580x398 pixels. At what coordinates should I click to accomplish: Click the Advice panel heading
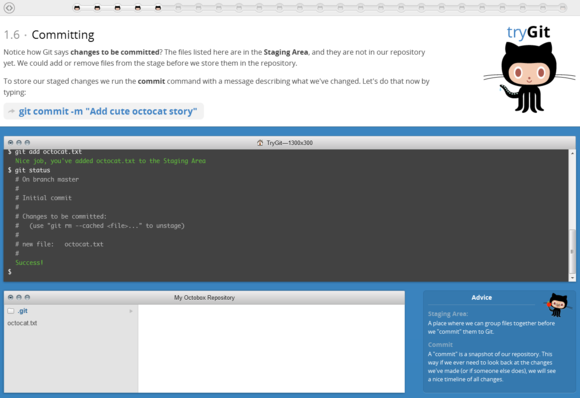tap(482, 297)
